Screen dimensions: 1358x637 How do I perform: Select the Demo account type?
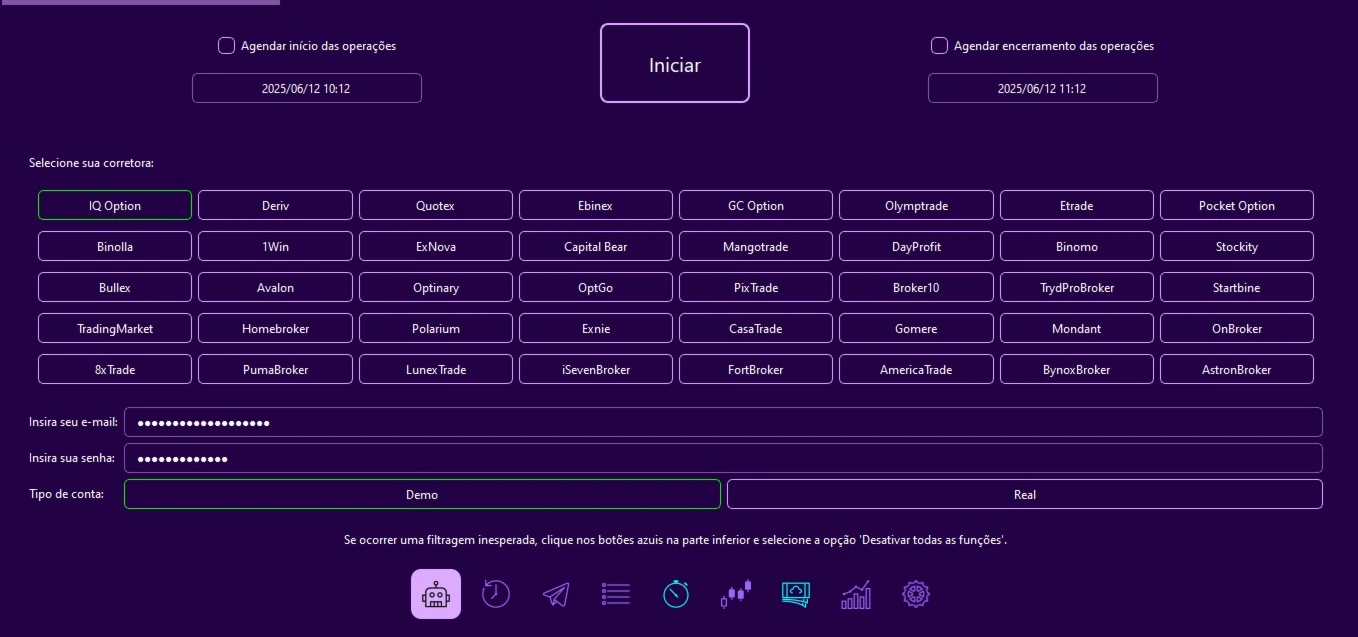(x=422, y=494)
